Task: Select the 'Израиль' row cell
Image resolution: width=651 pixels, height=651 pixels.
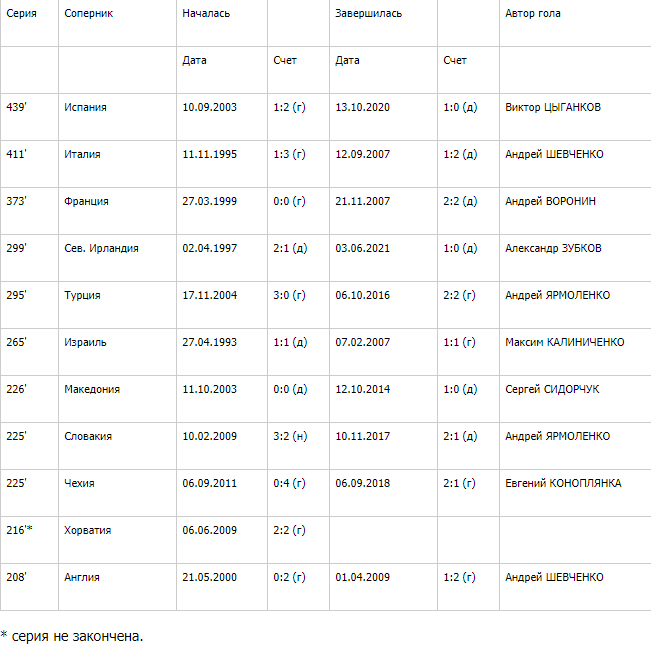Action: pos(85,342)
